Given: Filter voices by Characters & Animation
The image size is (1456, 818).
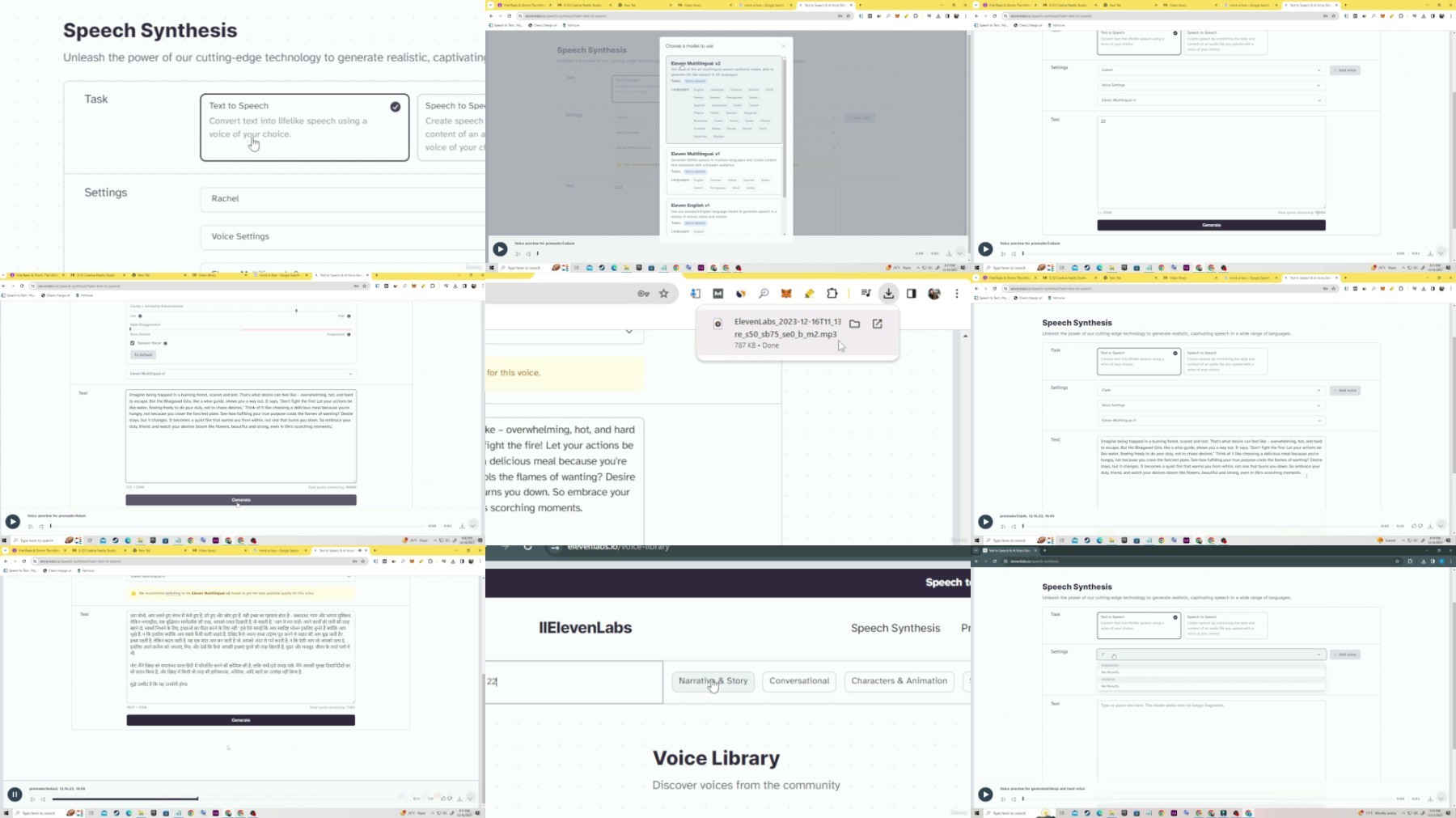Looking at the screenshot, I should coord(899,681).
